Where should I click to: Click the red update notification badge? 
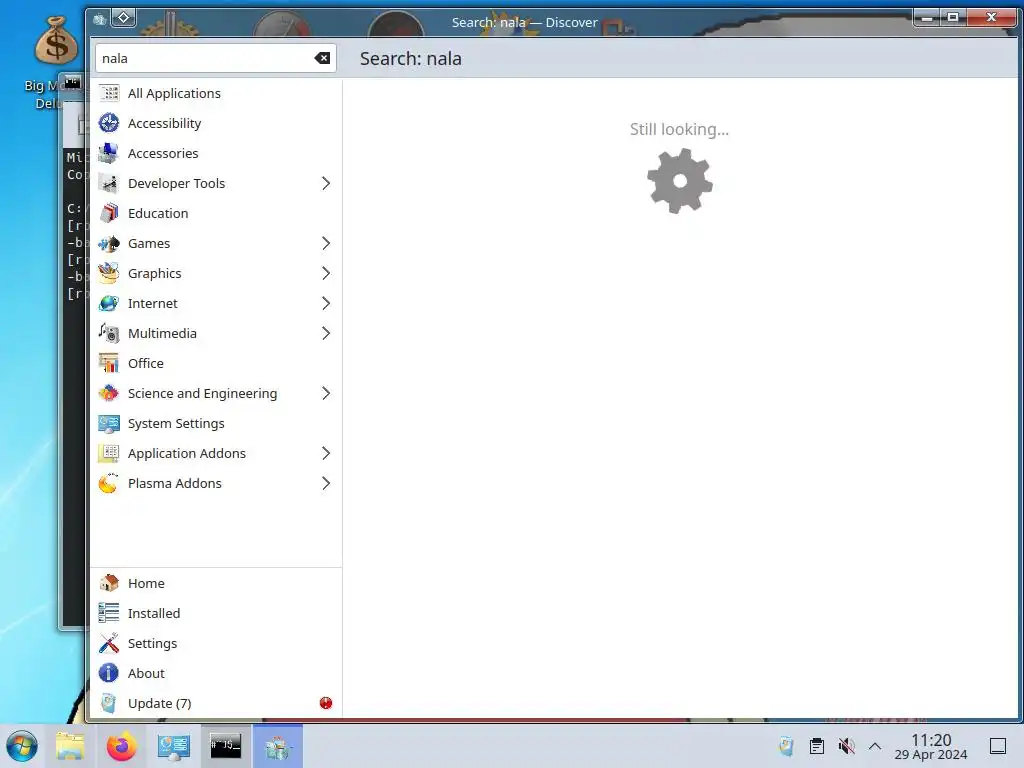coord(326,703)
